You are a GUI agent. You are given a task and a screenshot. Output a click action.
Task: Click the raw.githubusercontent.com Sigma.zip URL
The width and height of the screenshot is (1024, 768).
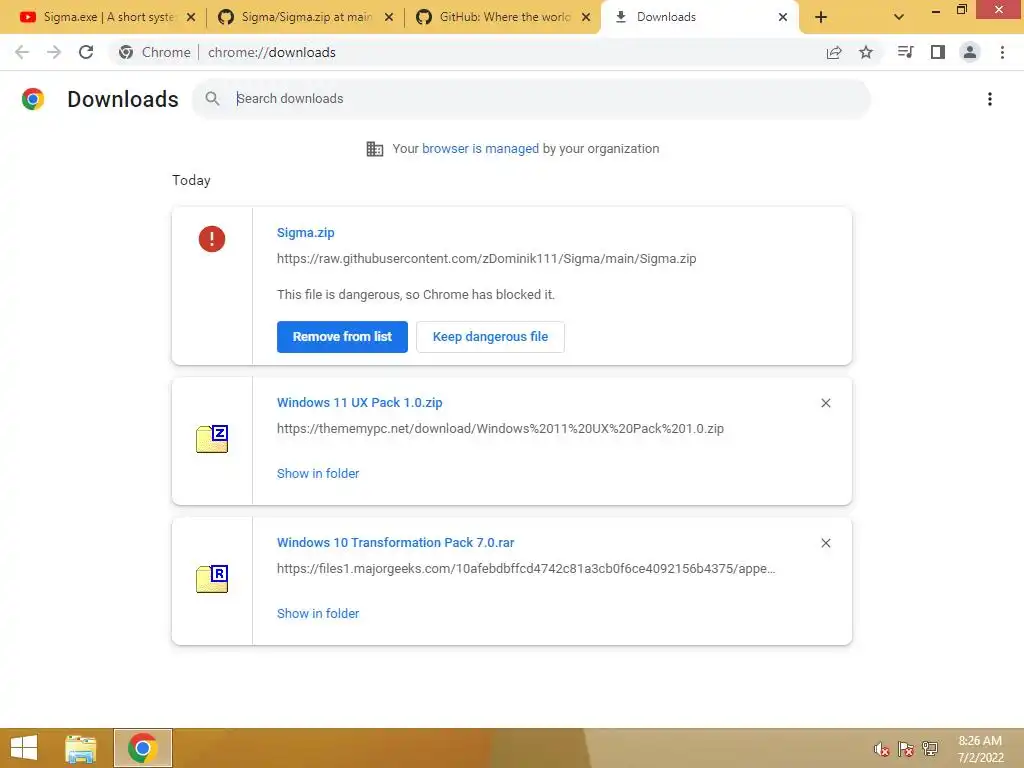[x=487, y=259]
